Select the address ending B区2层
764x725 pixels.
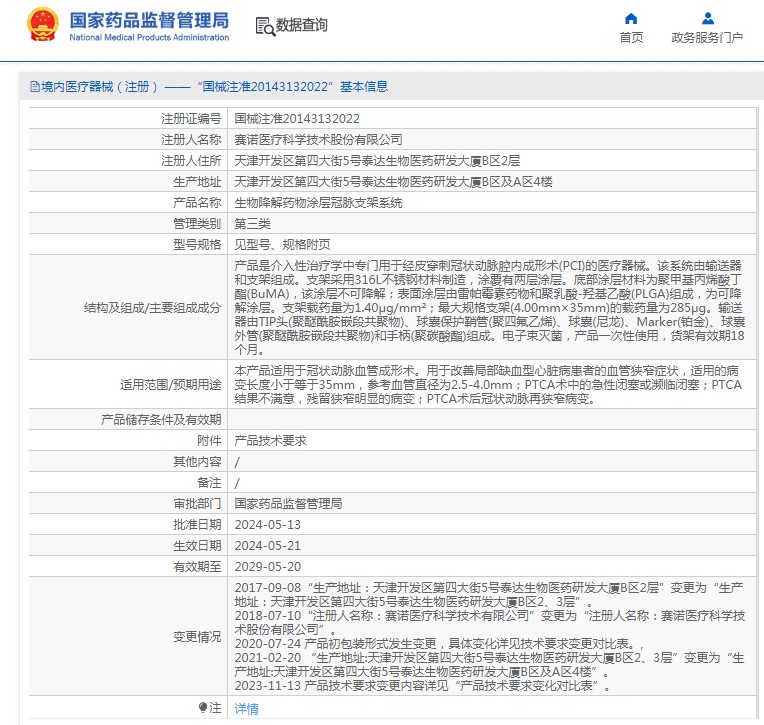[x=377, y=160]
